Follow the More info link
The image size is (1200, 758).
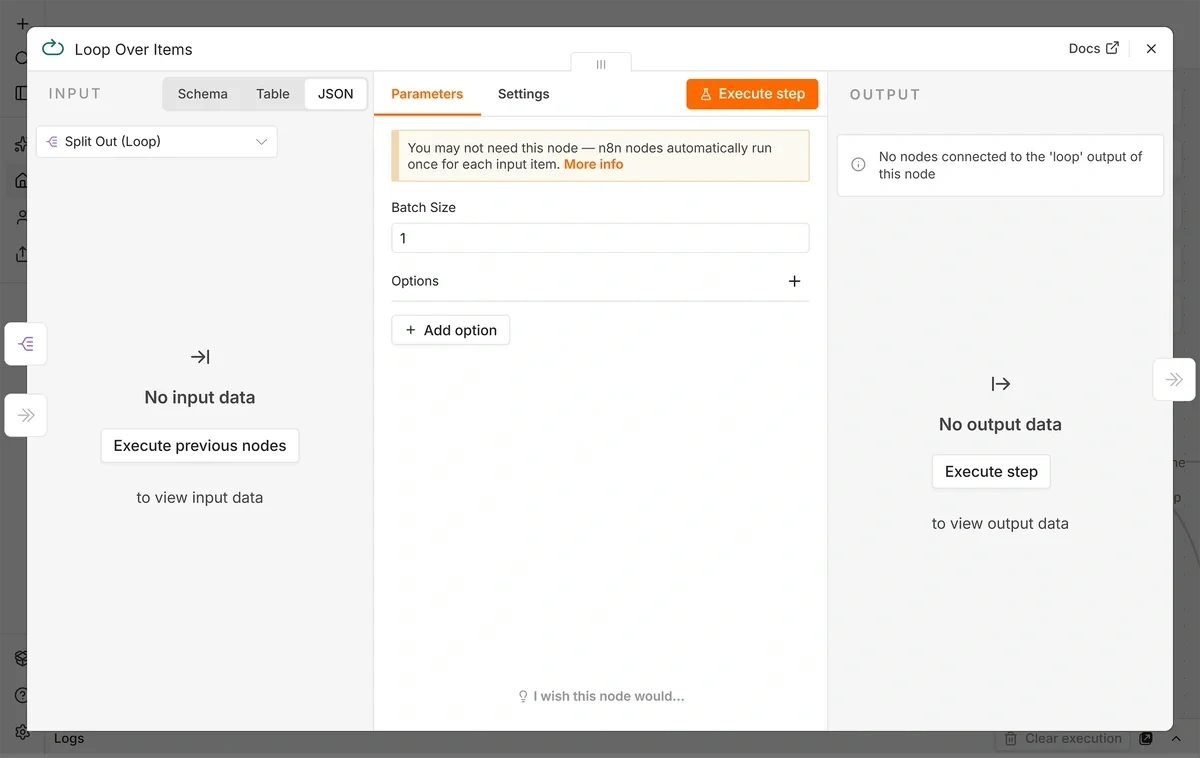594,164
